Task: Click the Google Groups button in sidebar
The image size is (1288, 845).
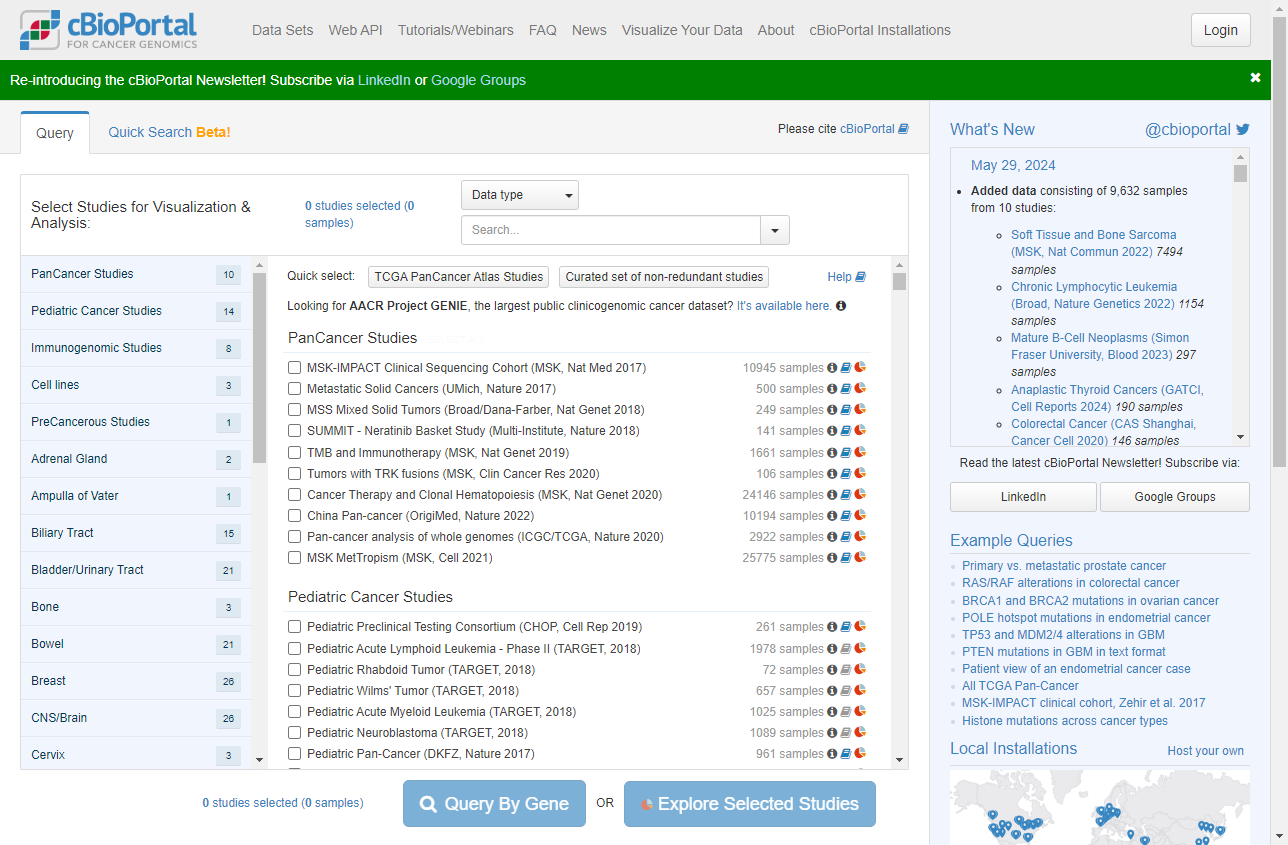Action: pyautogui.click(x=1175, y=497)
